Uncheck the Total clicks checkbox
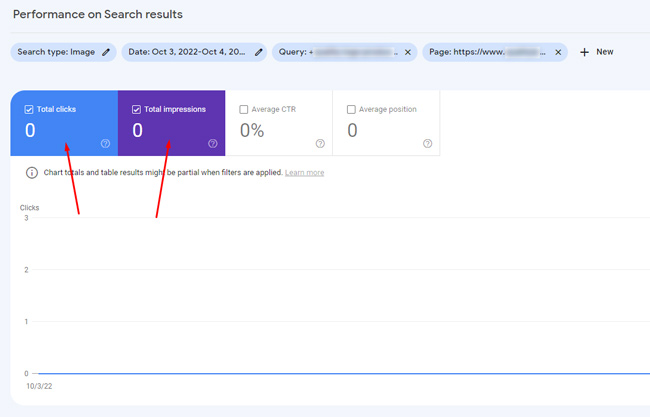The height and width of the screenshot is (417, 650). click(27, 109)
